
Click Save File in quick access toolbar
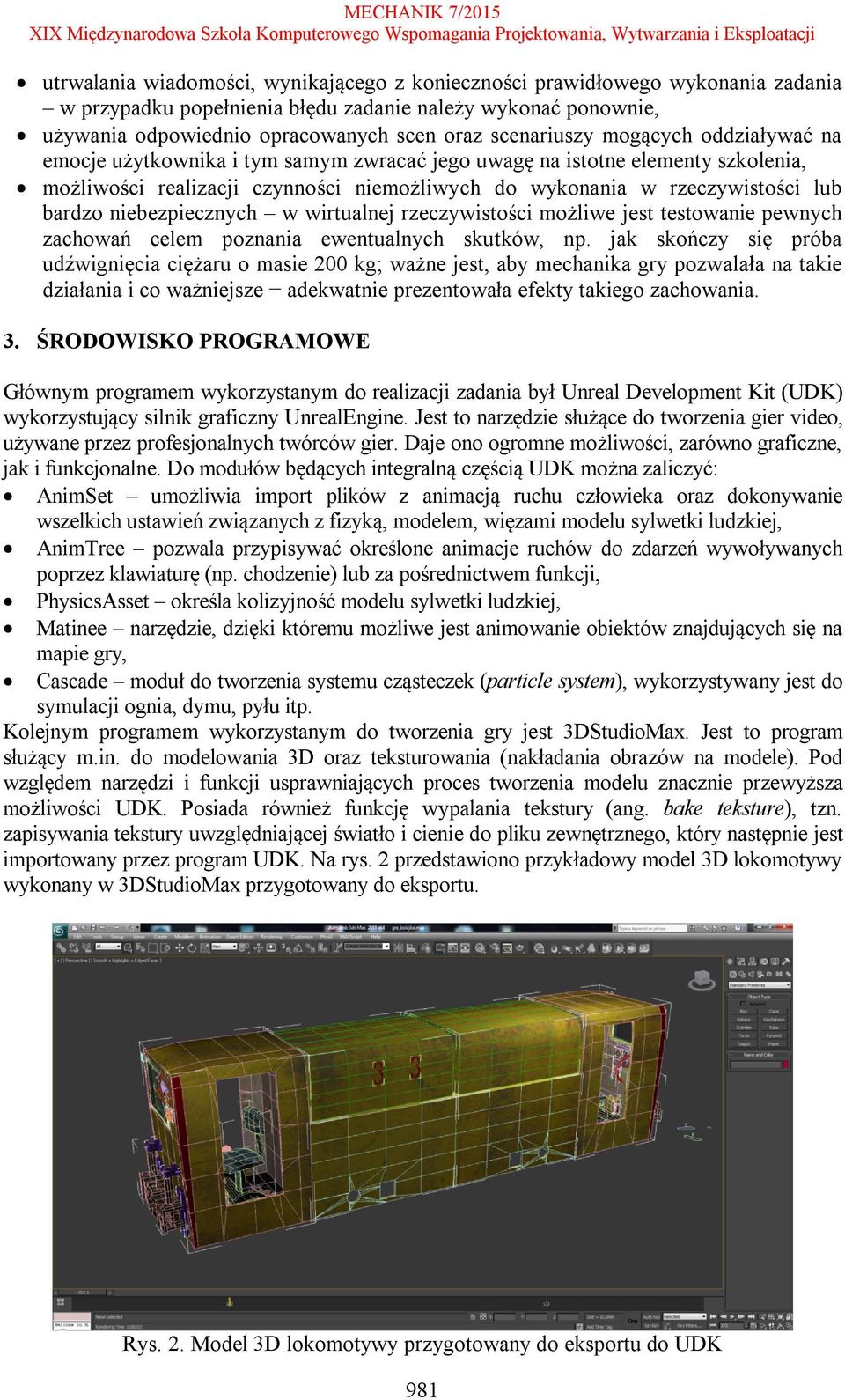[92, 927]
